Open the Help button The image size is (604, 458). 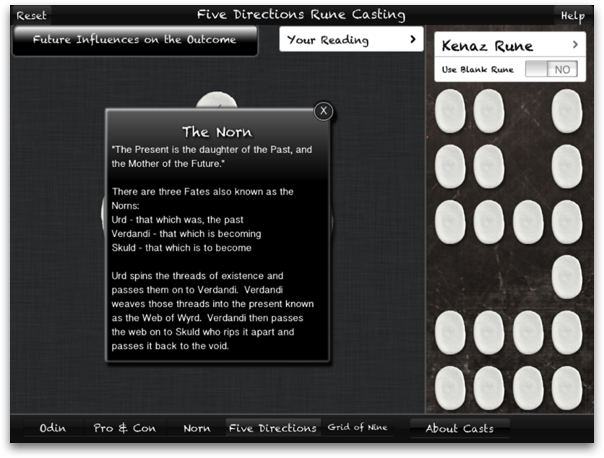coord(572,16)
